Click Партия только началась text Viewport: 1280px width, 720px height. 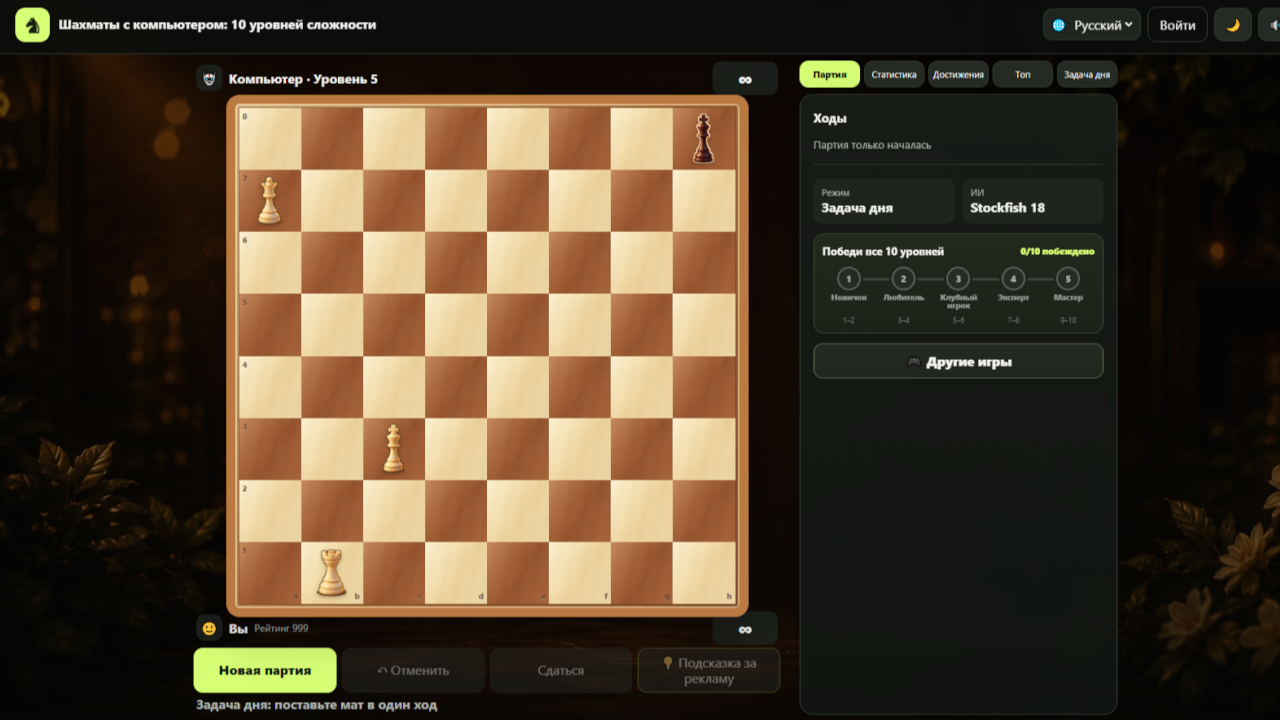tap(872, 145)
